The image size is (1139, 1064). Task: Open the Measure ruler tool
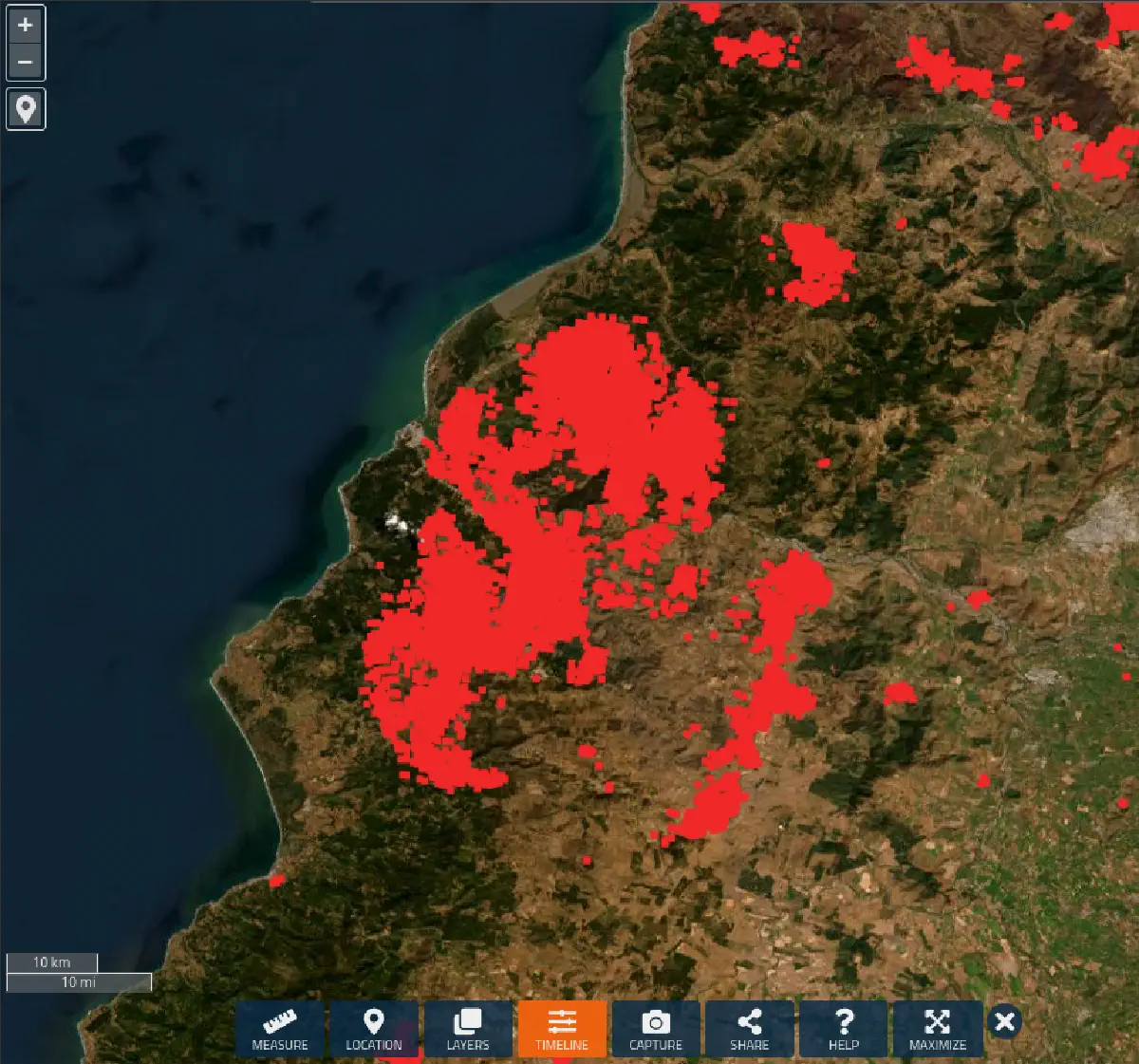coord(280,1030)
